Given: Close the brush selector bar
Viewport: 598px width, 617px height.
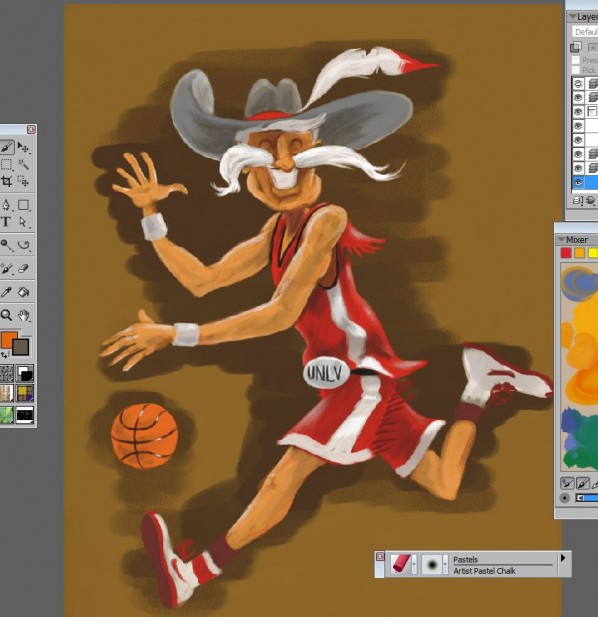Looking at the screenshot, I should tap(380, 556).
